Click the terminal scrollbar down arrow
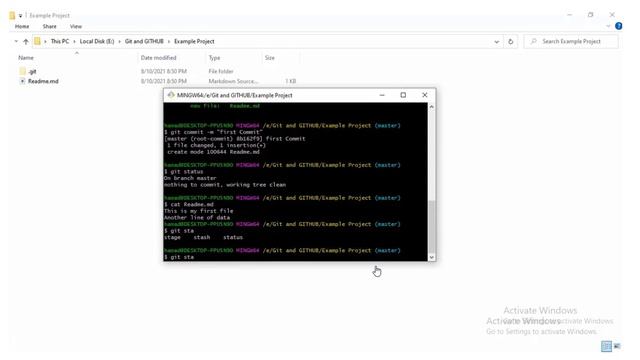Image resolution: width=640 pixels, height=360 pixels. click(431, 258)
